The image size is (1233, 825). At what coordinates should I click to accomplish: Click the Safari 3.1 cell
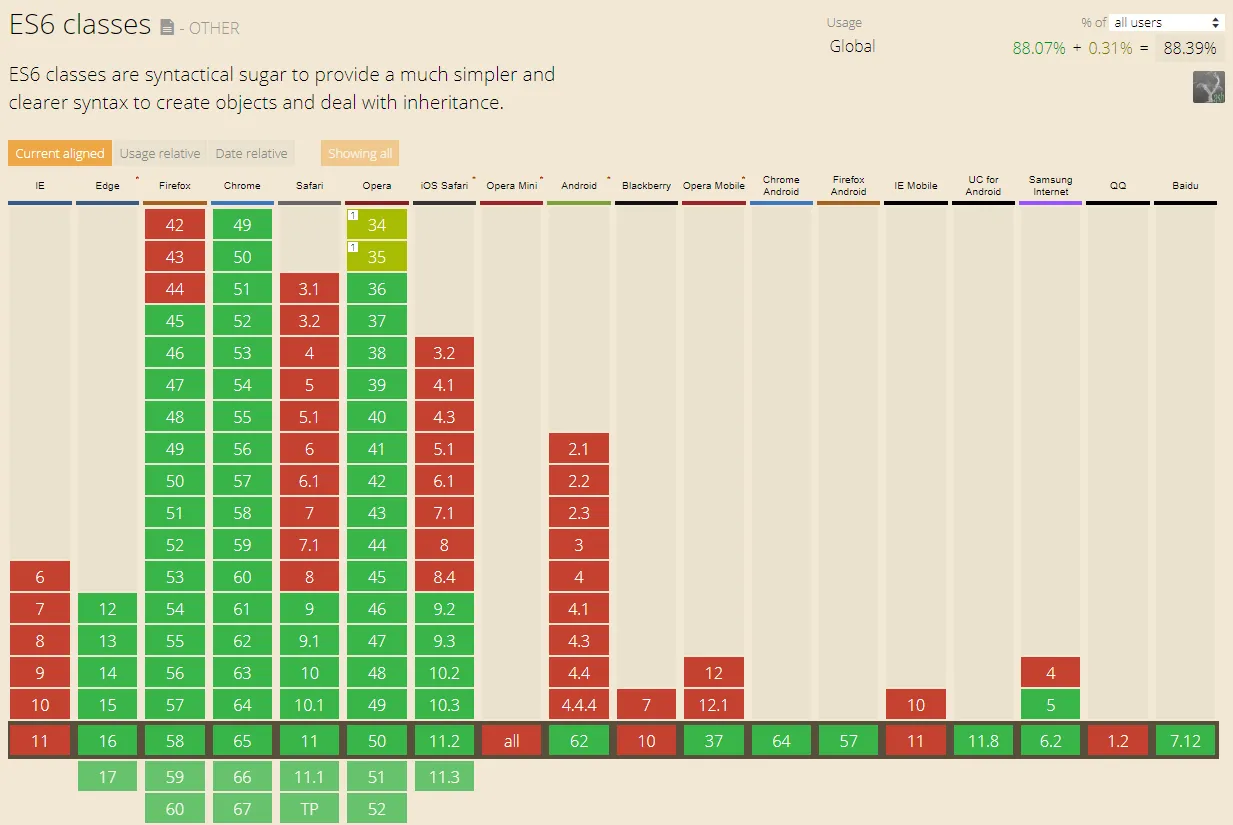point(309,289)
